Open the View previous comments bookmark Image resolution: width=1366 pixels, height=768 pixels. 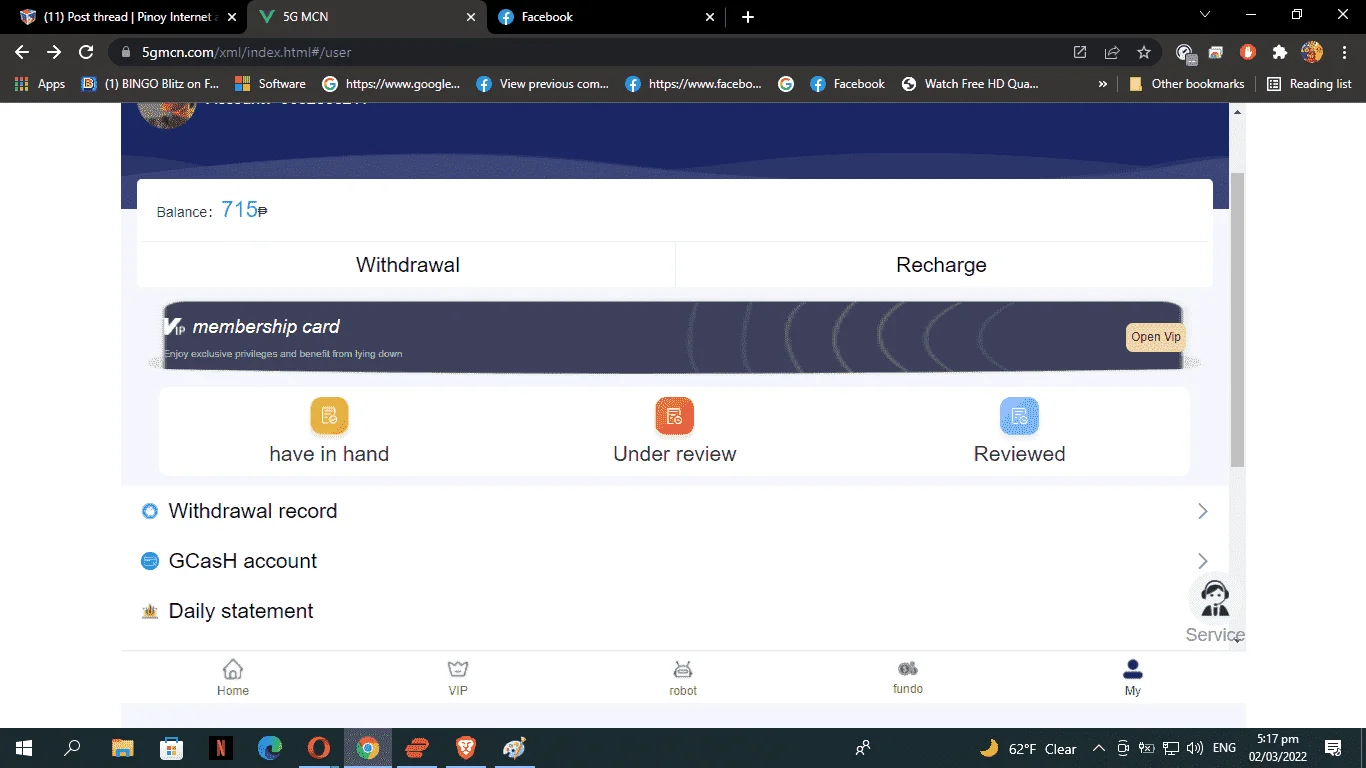pyautogui.click(x=542, y=84)
